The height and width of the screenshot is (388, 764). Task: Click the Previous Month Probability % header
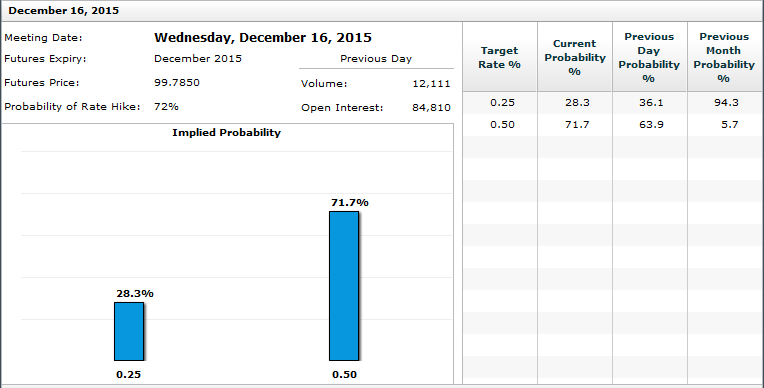(725, 57)
